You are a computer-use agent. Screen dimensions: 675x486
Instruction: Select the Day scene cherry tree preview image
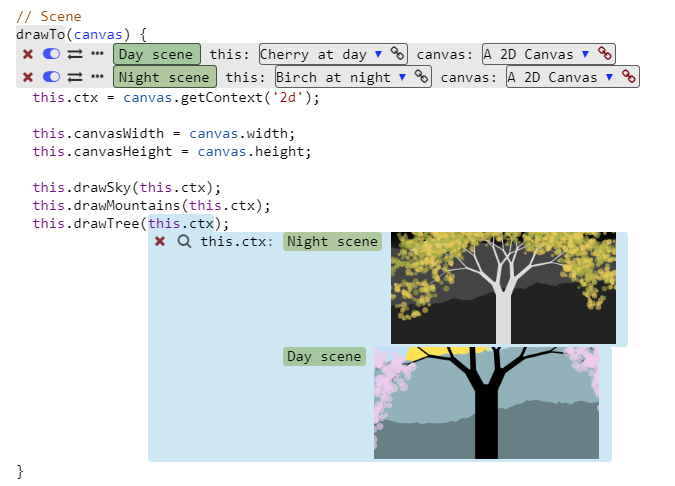coord(486,403)
